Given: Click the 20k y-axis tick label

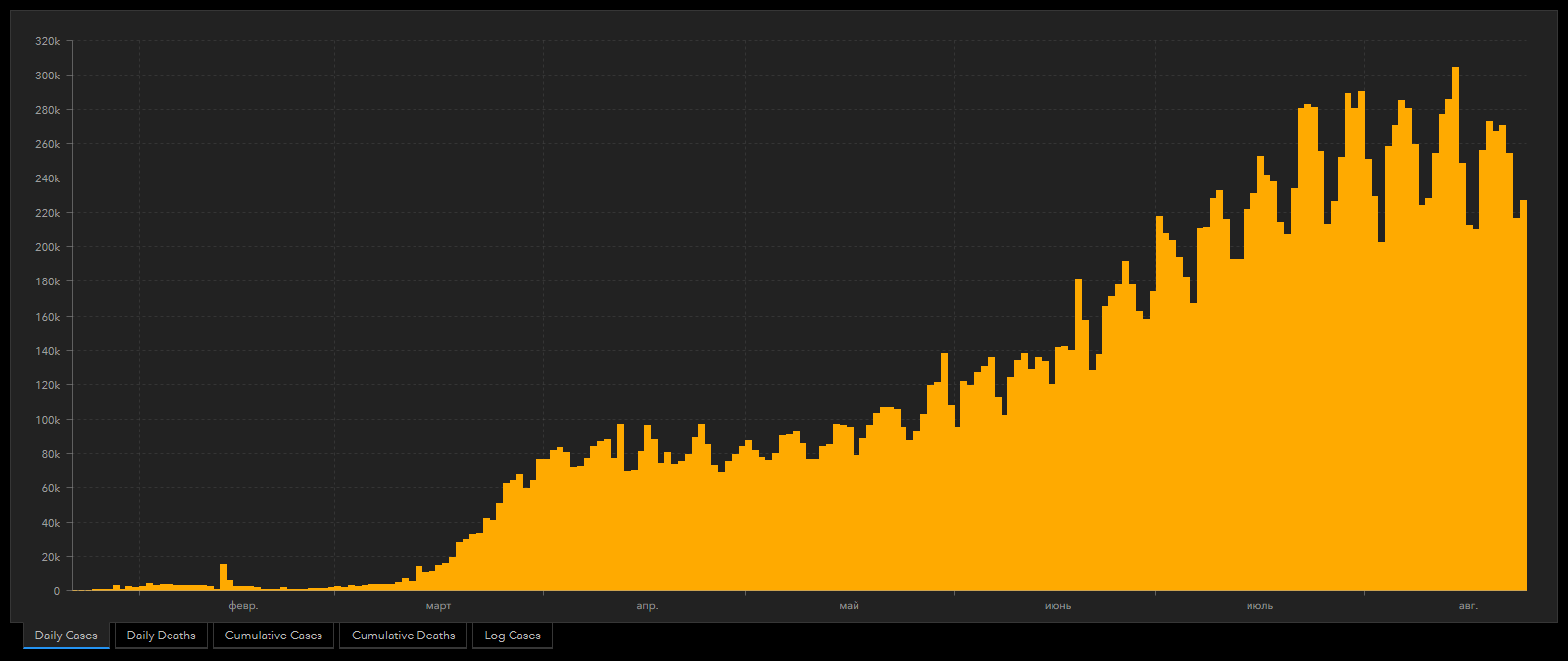Looking at the screenshot, I should pyautogui.click(x=50, y=557).
